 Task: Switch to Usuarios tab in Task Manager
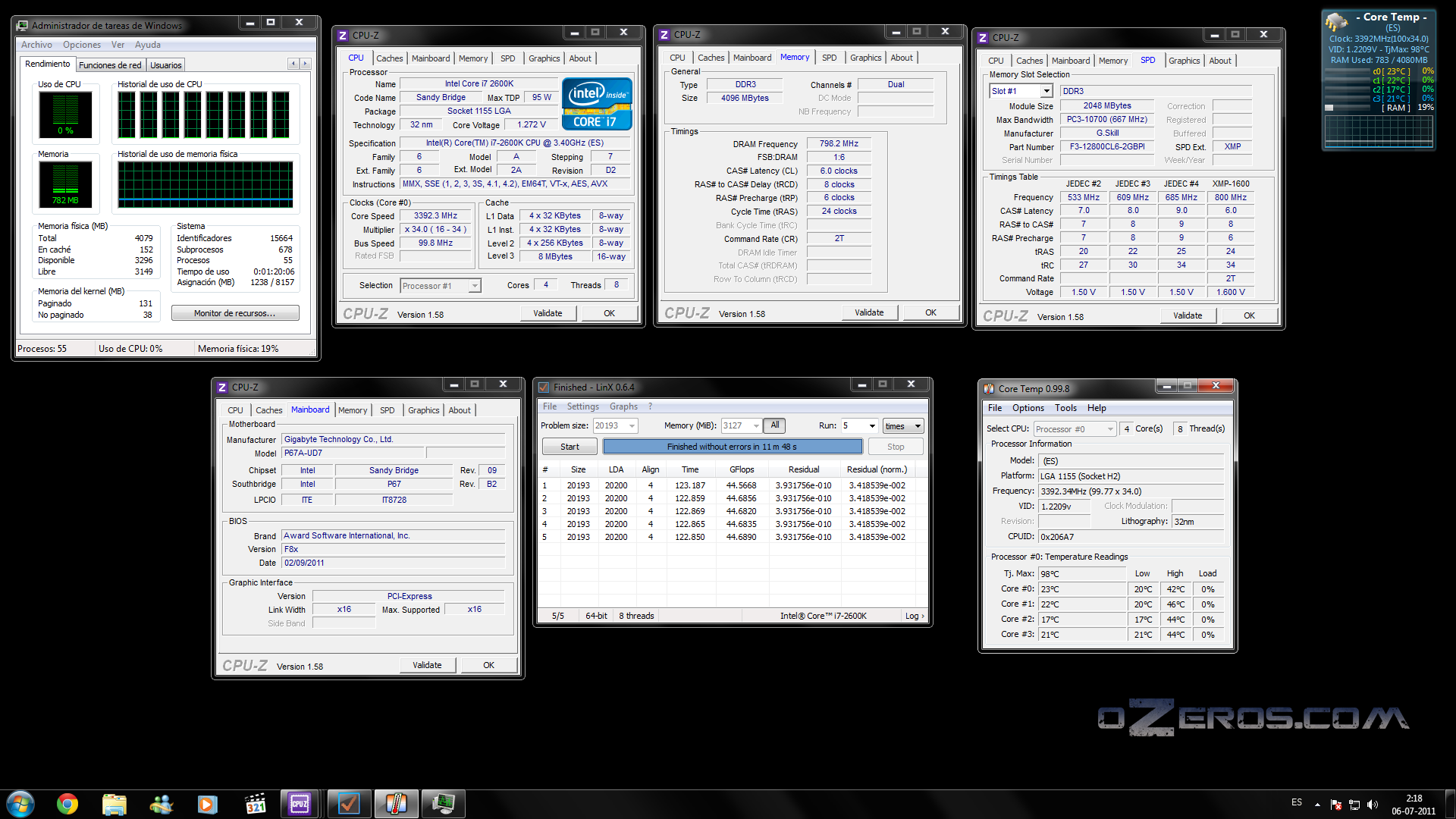(x=166, y=65)
